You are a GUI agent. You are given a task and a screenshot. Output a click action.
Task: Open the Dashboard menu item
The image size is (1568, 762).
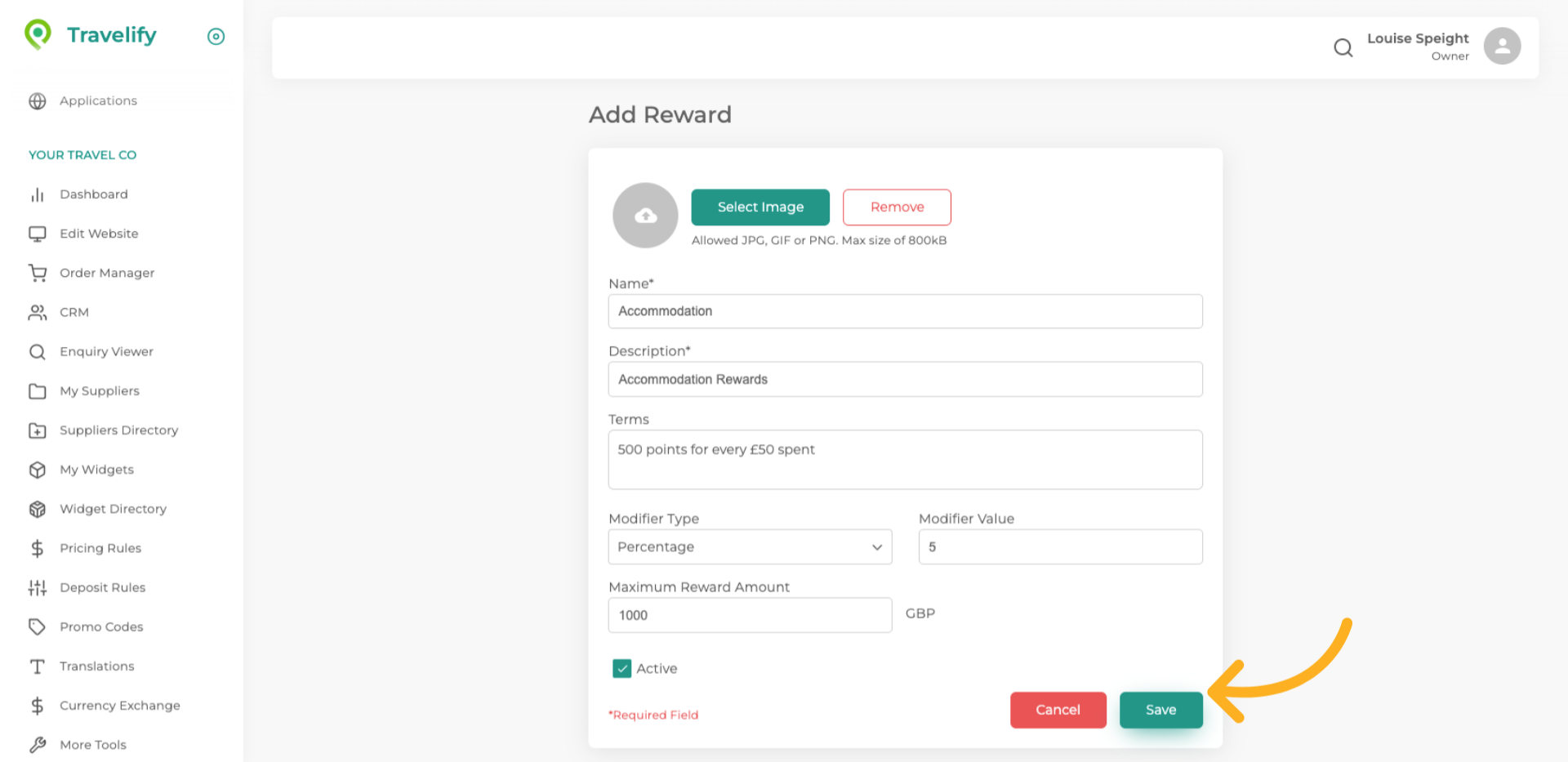(x=93, y=194)
